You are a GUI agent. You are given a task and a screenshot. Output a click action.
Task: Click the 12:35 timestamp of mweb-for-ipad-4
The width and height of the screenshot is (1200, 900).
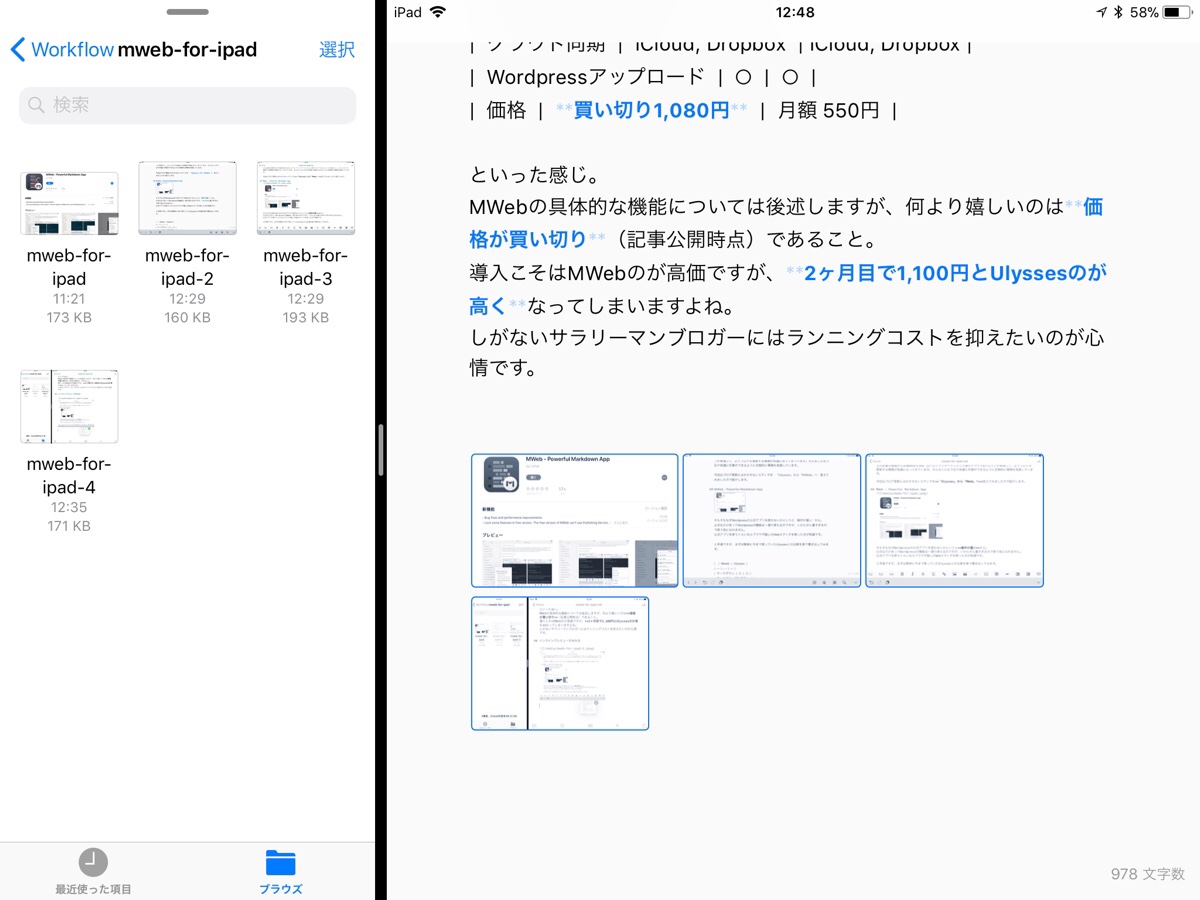(69, 507)
